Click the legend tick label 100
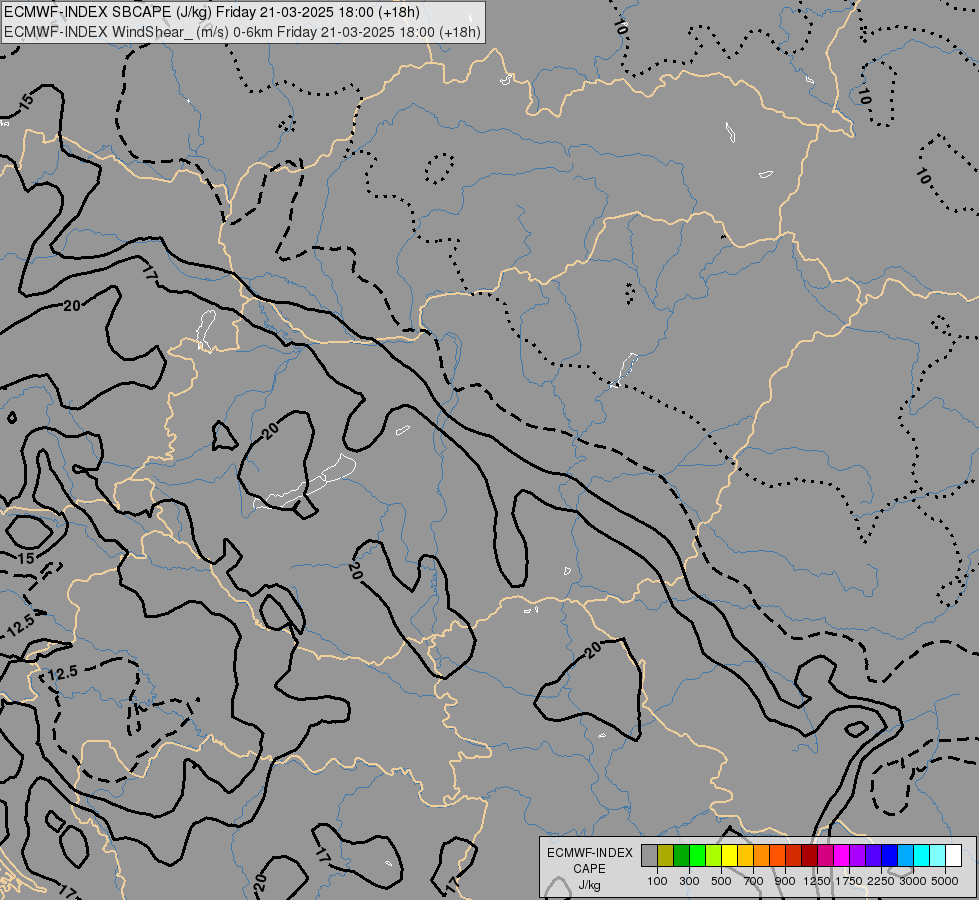Viewport: 979px width, 900px height. pos(657,881)
